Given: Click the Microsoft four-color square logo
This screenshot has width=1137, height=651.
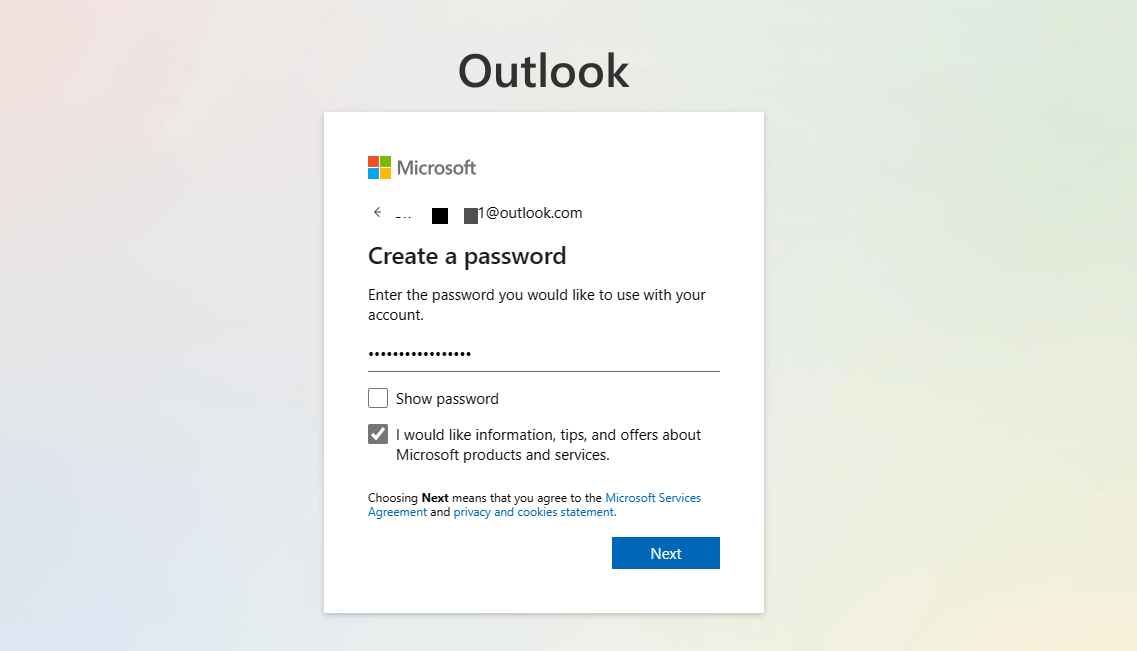Looking at the screenshot, I should tap(379, 167).
